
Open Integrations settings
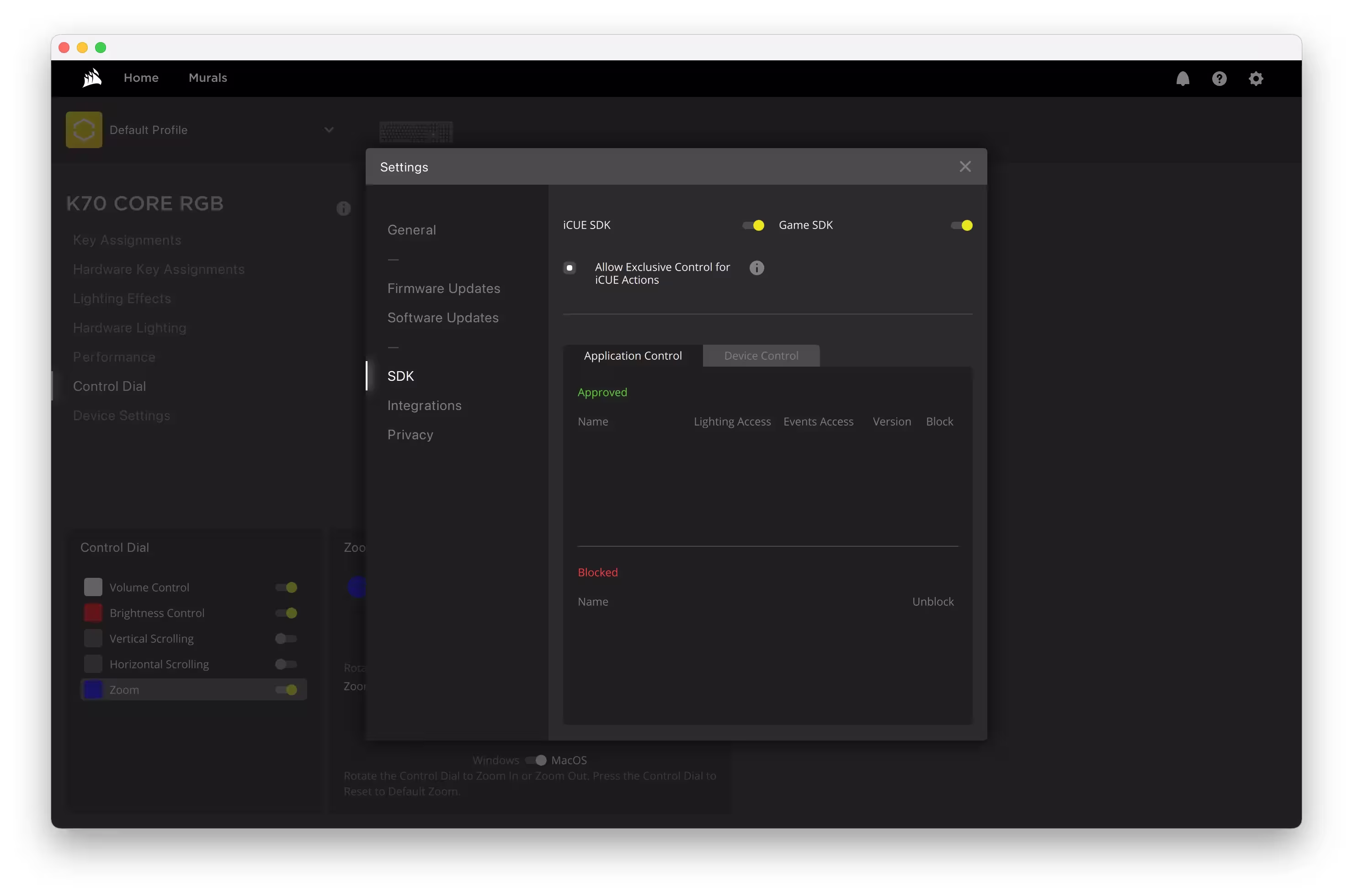click(425, 405)
